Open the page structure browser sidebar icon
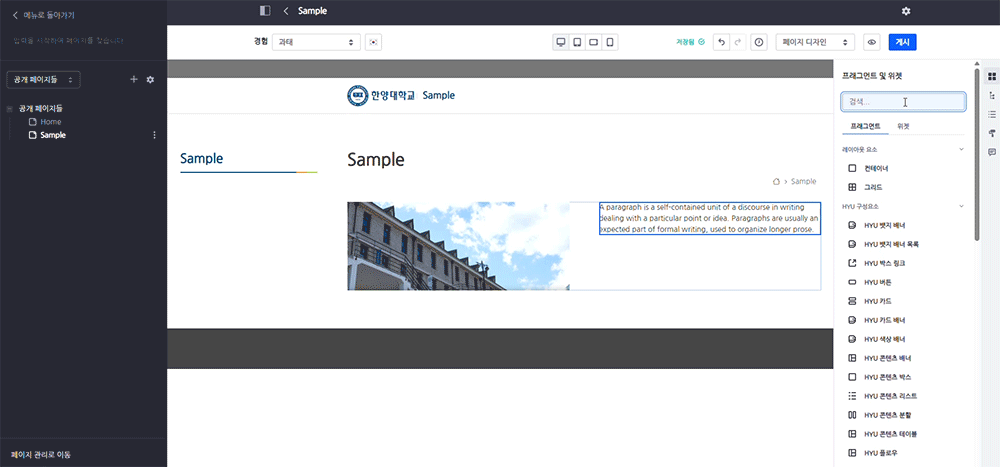Viewport: 1000px width, 467px height. pyautogui.click(x=991, y=95)
